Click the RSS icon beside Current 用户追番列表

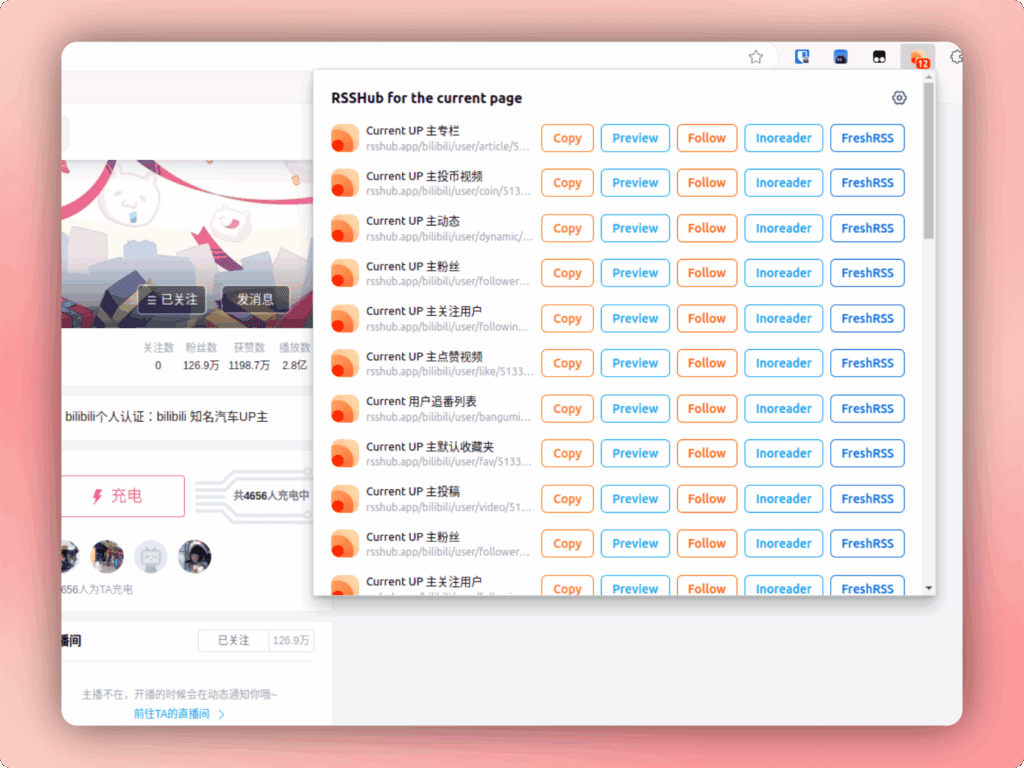pos(345,408)
